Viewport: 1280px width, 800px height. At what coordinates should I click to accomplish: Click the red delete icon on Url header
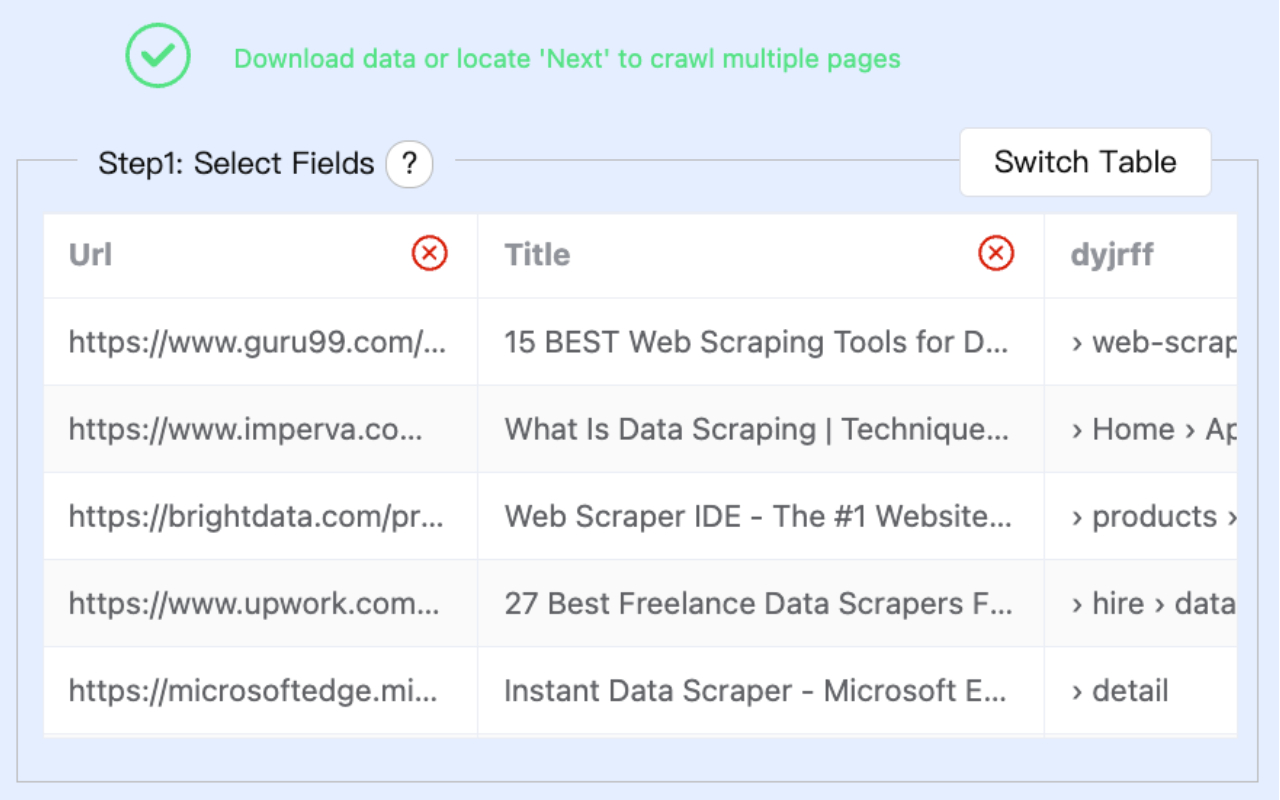(x=428, y=254)
